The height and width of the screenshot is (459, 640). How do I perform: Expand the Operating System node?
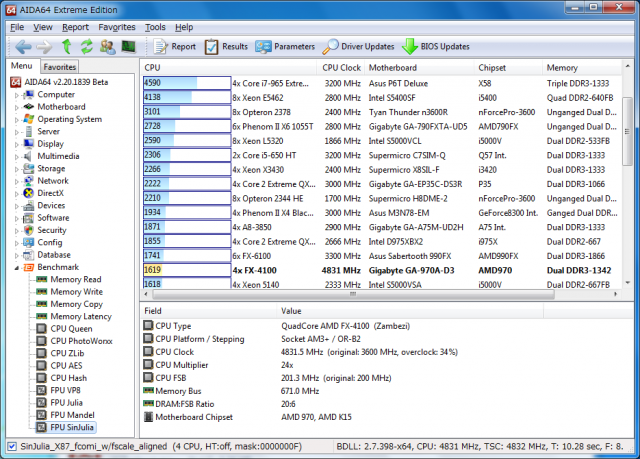[x=17, y=120]
